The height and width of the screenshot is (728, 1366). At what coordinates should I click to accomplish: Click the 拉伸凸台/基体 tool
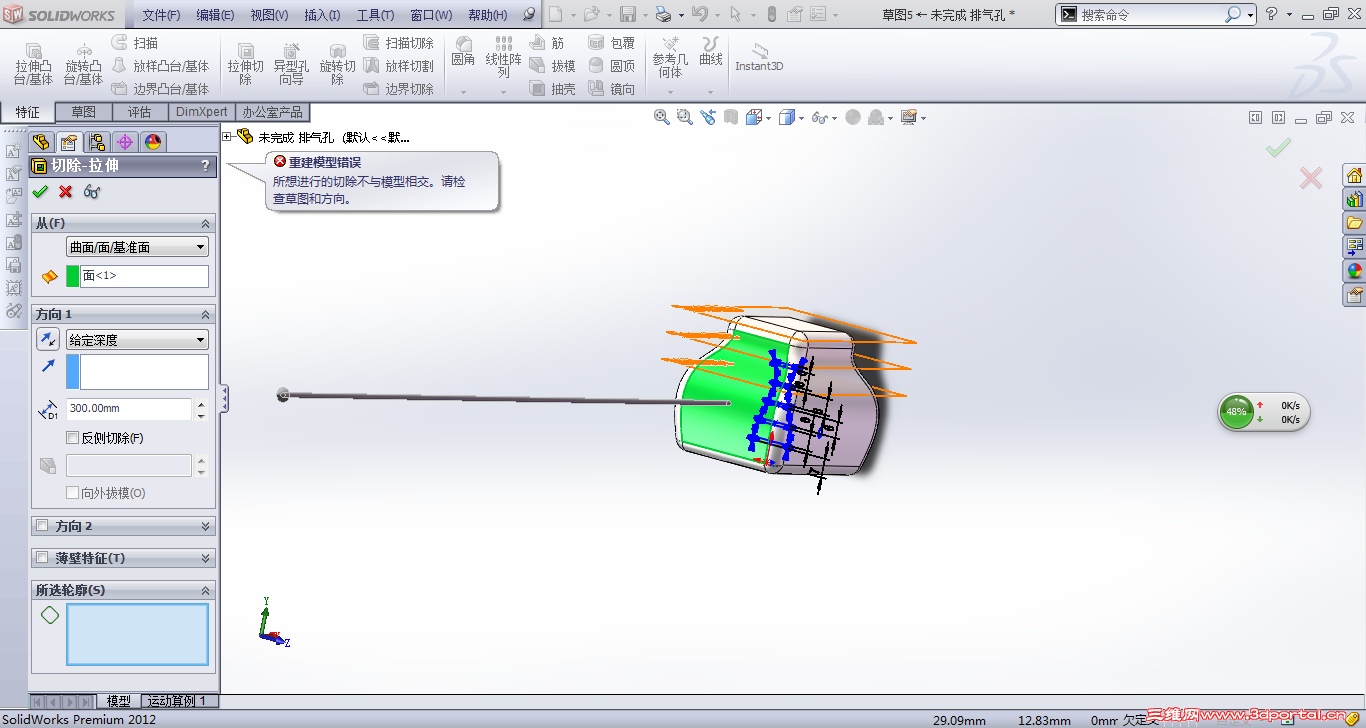point(33,65)
